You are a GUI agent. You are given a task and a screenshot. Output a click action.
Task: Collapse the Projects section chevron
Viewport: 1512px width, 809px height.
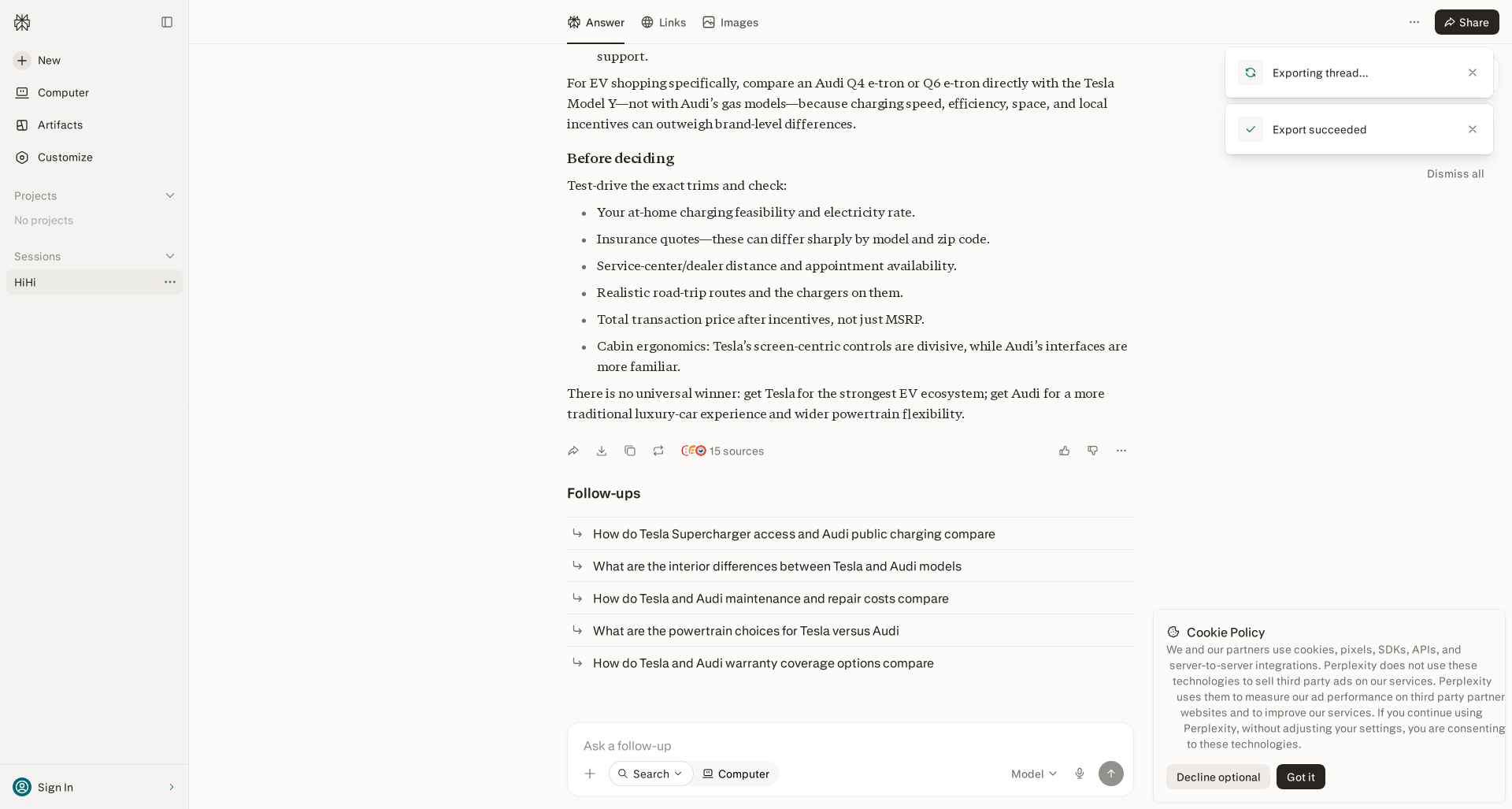[170, 195]
